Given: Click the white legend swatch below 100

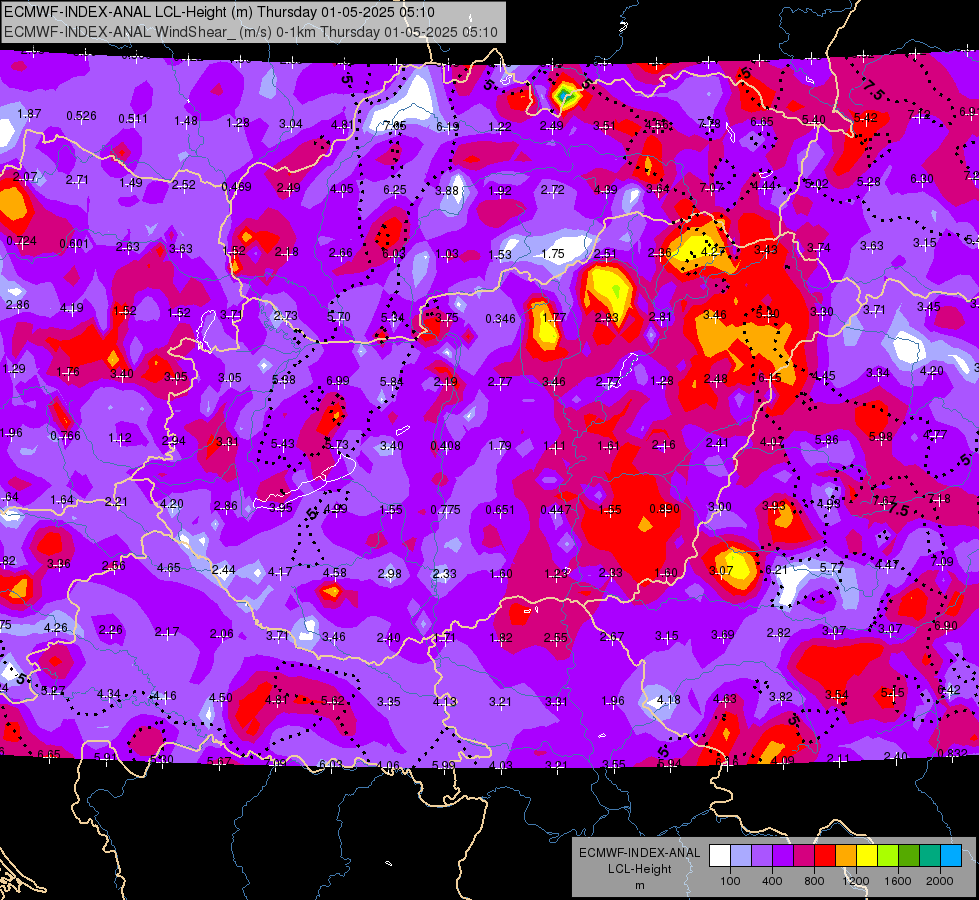Looking at the screenshot, I should 720,855.
